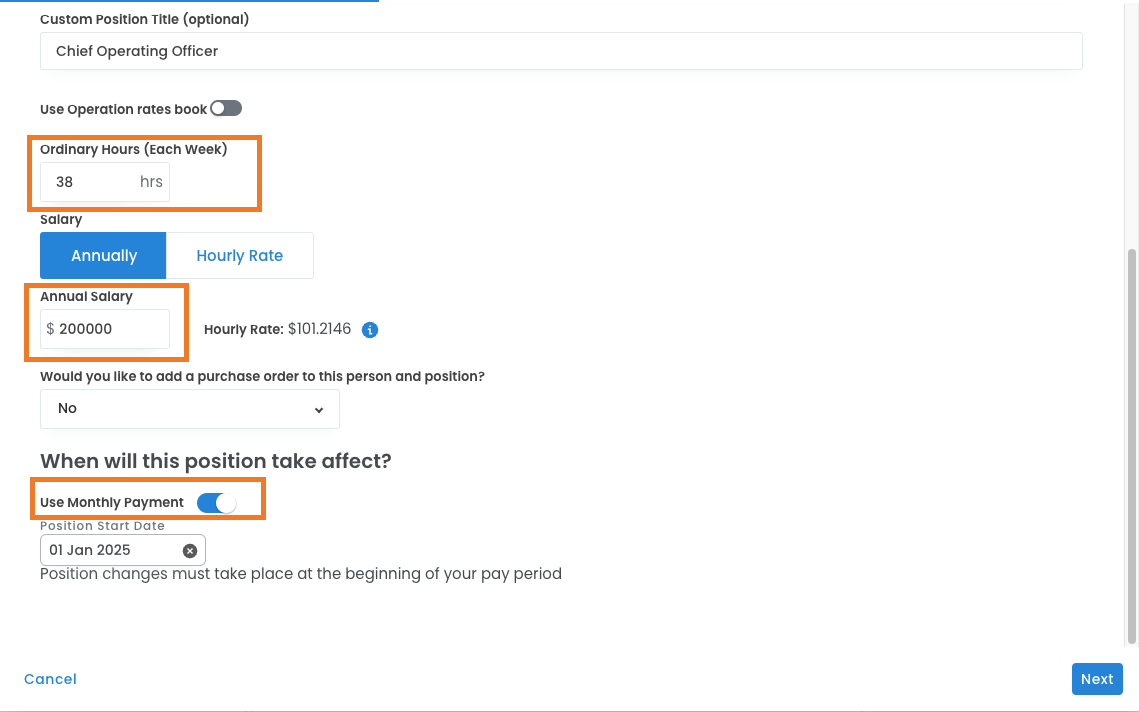The width and height of the screenshot is (1139, 712).
Task: Click the 'Use Operation rates book' label
Action: [123, 109]
